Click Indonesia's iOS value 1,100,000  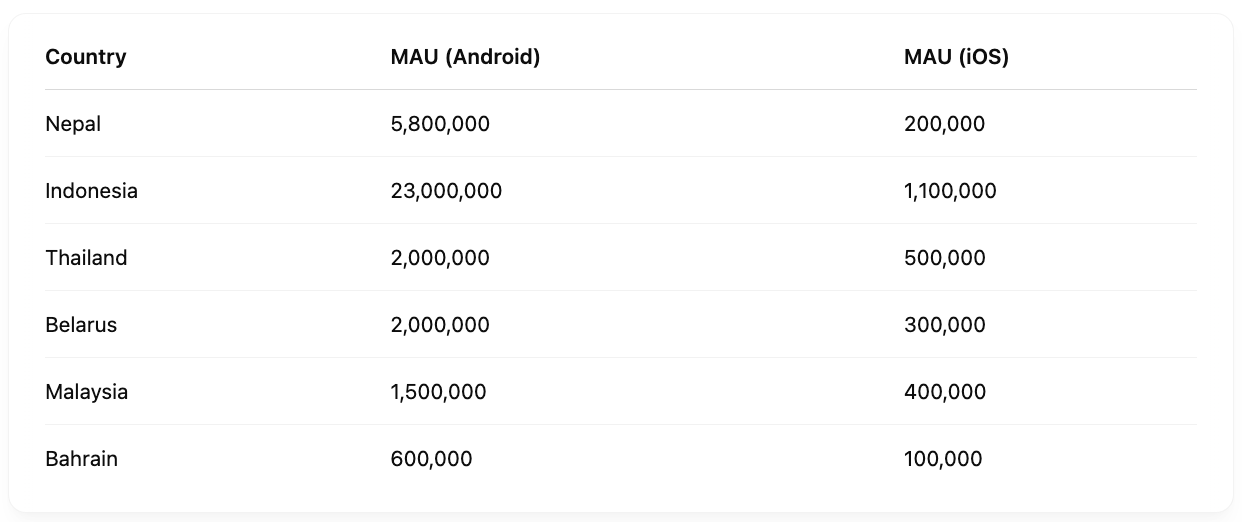[x=950, y=191]
